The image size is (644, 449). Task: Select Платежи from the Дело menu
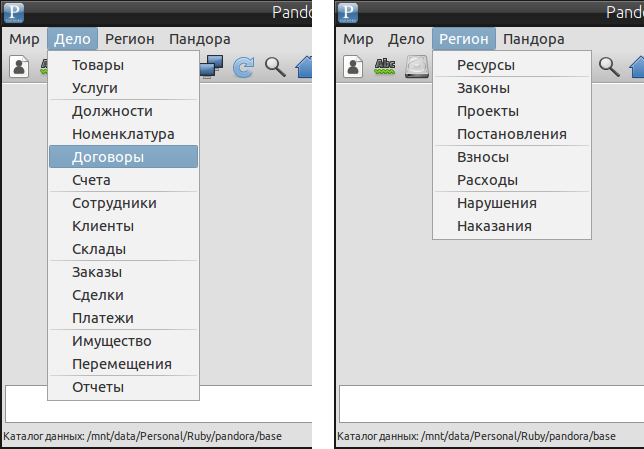click(x=123, y=318)
